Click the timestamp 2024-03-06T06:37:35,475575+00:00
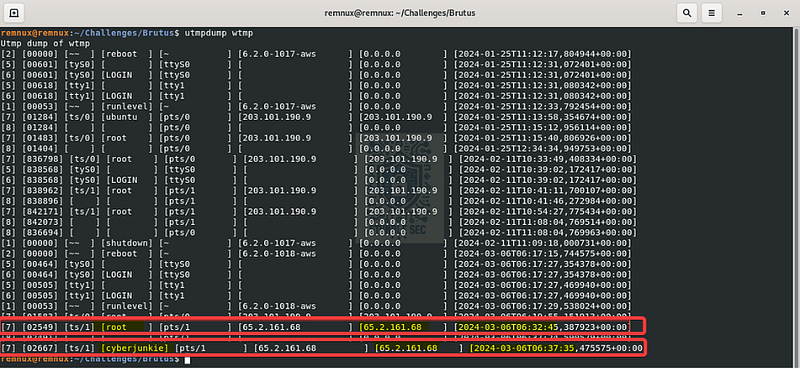Screen dimensions: 800x369 pyautogui.click(x=558, y=348)
